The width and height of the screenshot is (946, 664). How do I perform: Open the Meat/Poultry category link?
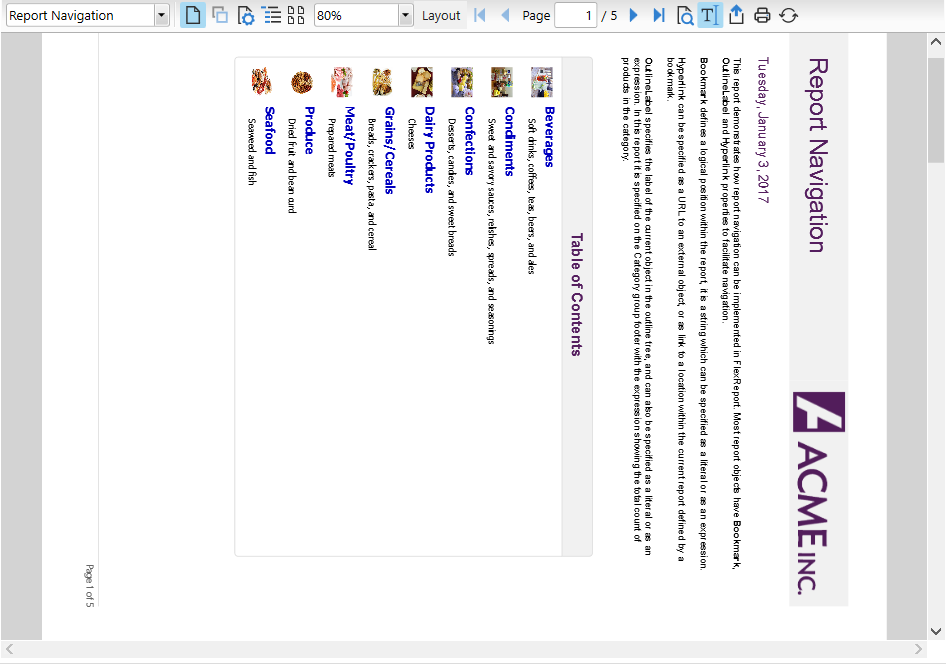pos(349,145)
